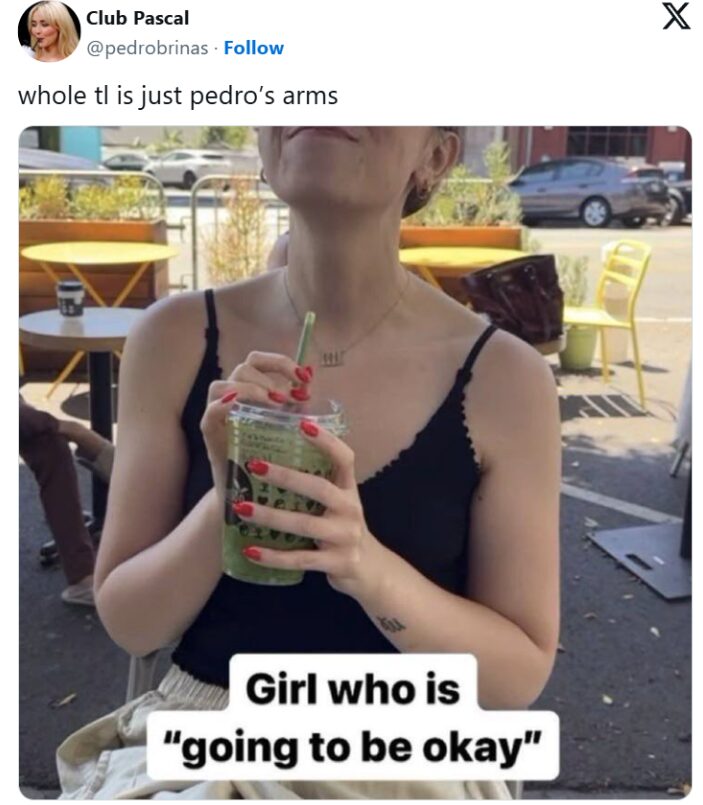Open the Club Pascal profile avatar
The image size is (703, 805).
[49, 31]
